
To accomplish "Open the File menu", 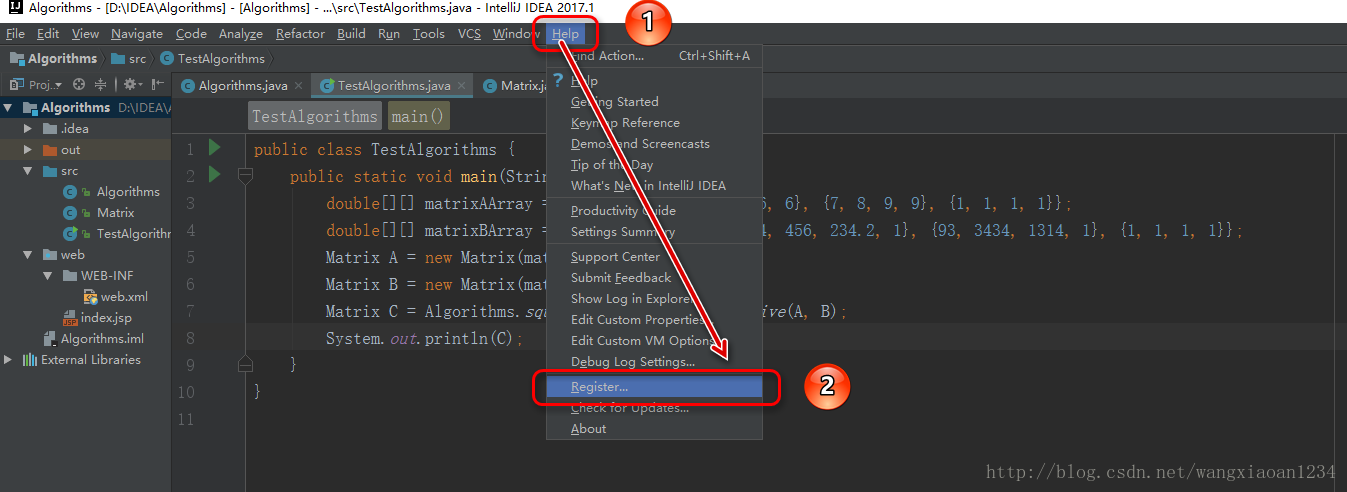I will pyautogui.click(x=15, y=34).
